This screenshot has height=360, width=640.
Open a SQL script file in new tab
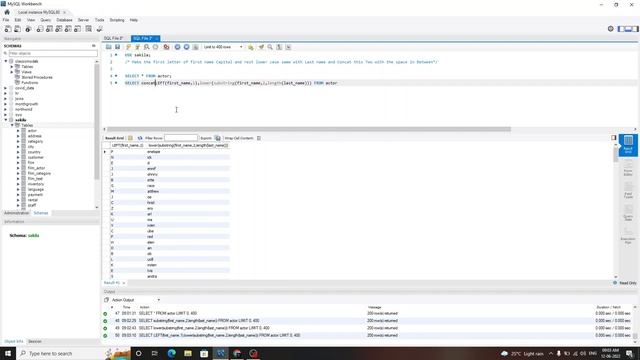tap(18, 29)
